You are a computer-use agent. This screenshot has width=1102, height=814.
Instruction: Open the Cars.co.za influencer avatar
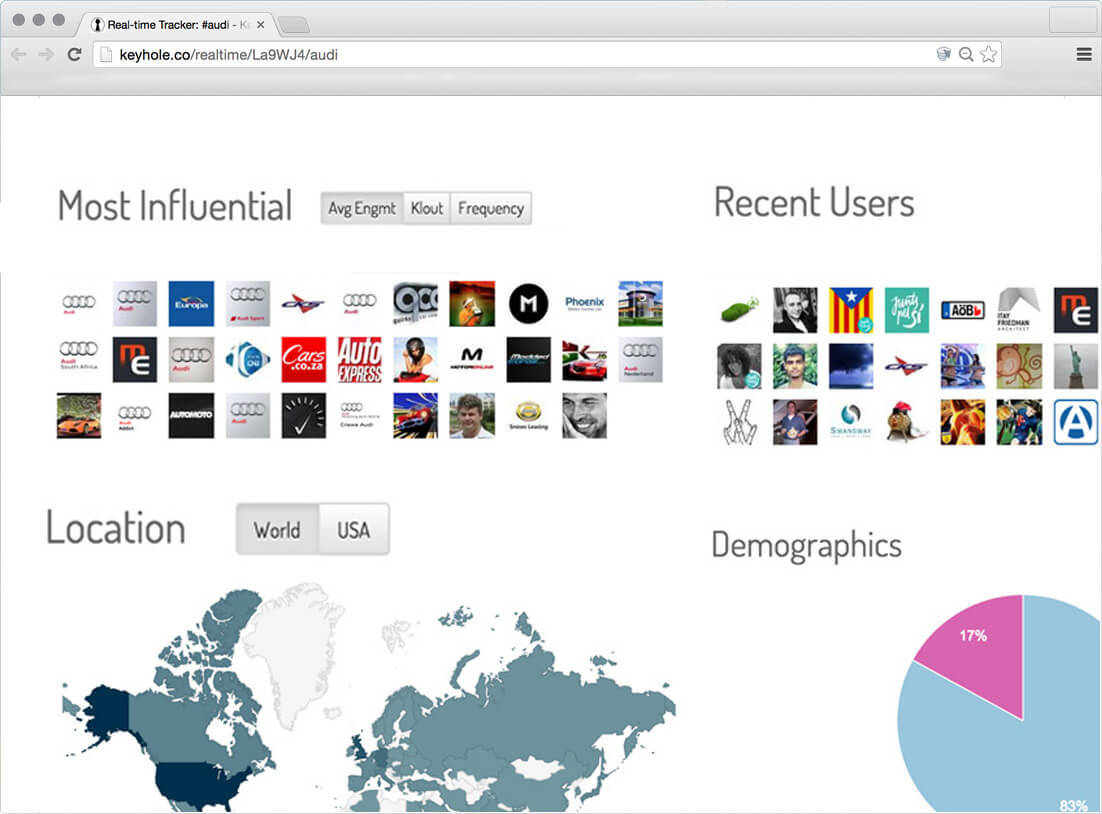[304, 359]
